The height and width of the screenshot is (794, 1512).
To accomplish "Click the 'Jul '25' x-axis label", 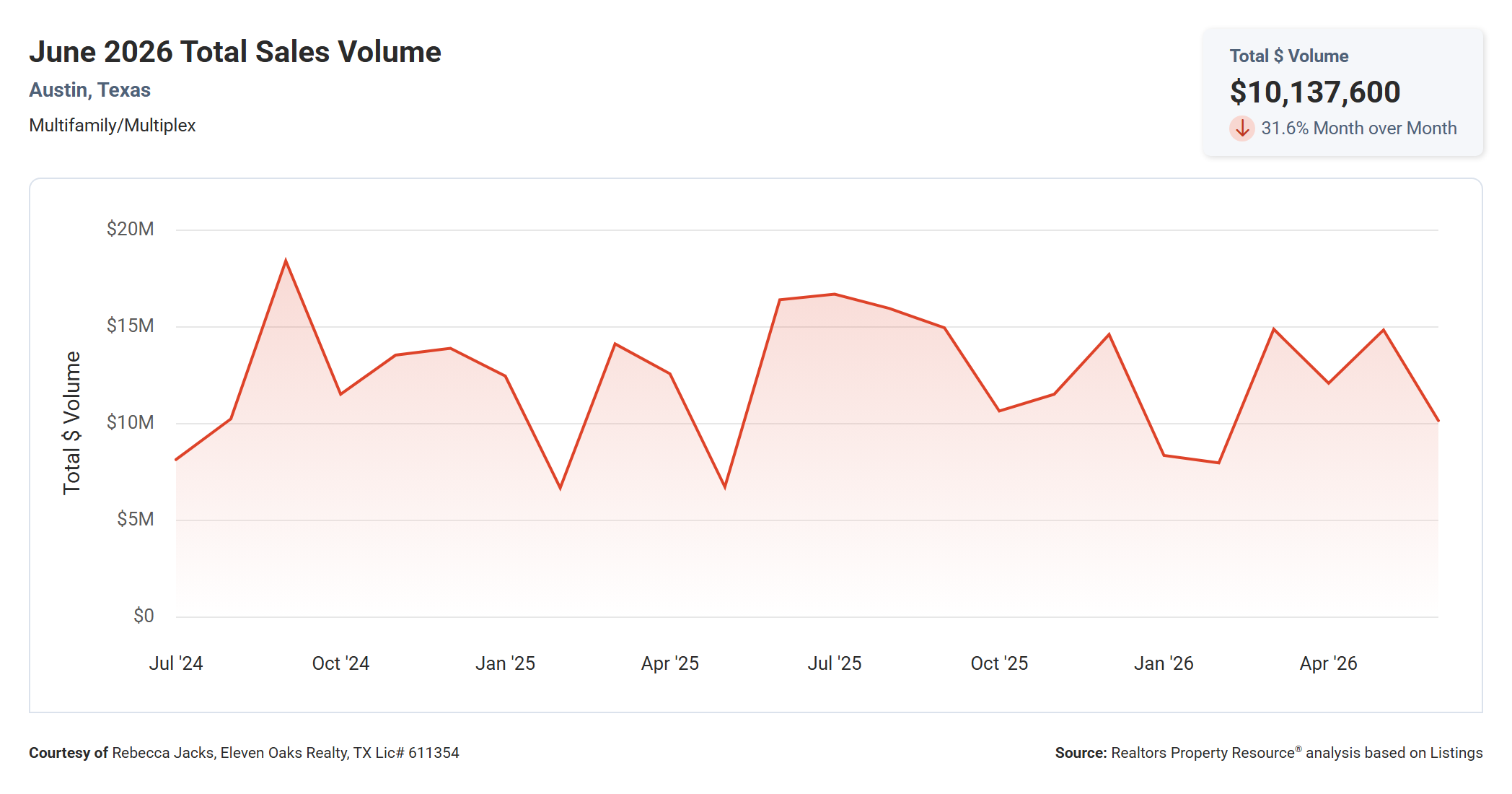I will coord(835,663).
